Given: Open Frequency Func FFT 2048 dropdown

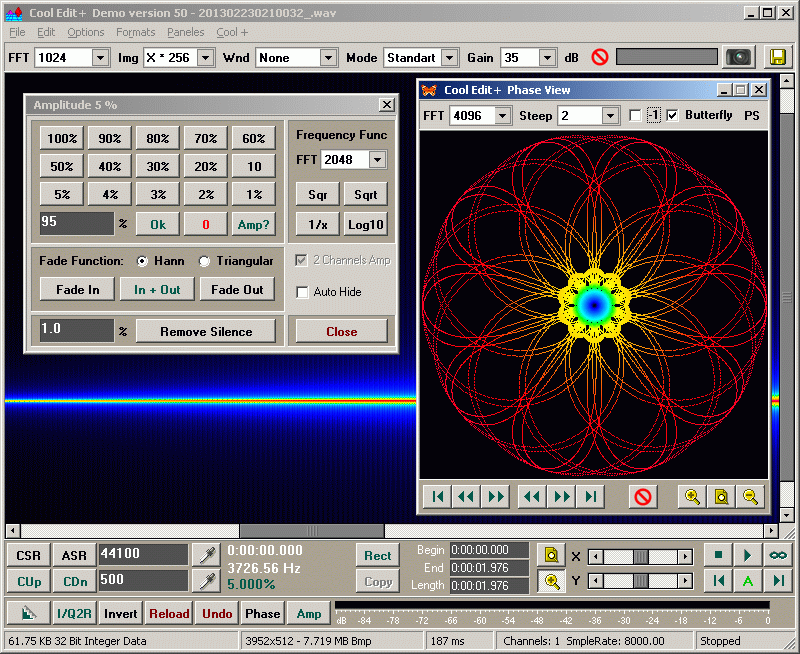Looking at the screenshot, I should point(378,160).
